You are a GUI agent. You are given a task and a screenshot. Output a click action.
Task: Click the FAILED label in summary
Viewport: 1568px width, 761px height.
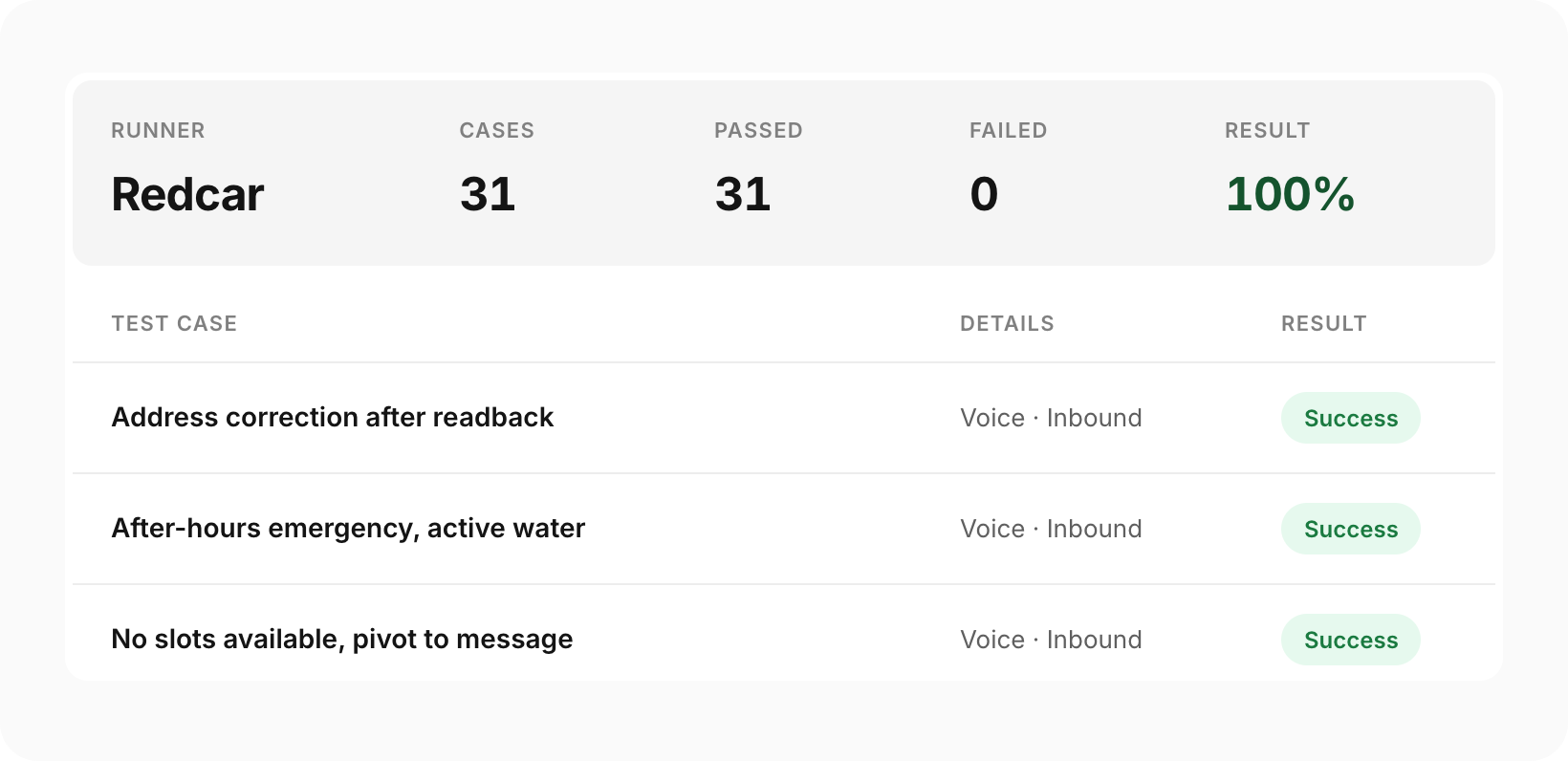[1008, 130]
